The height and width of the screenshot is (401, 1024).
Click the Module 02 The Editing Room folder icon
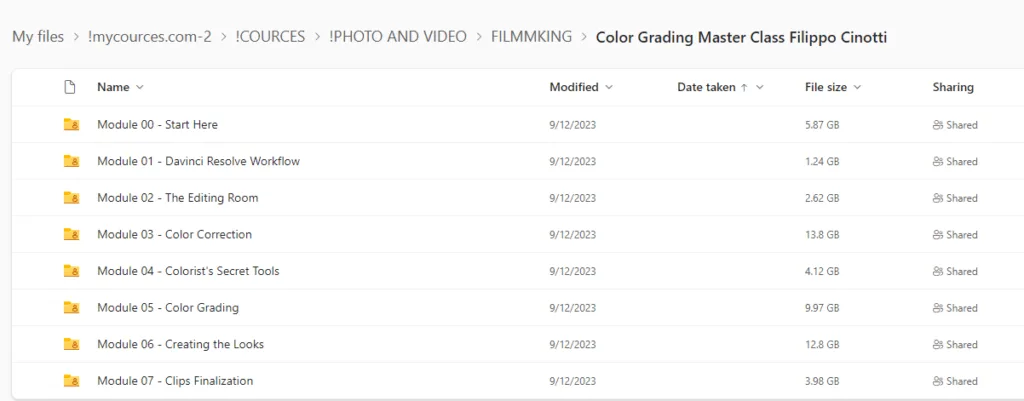tap(71, 198)
